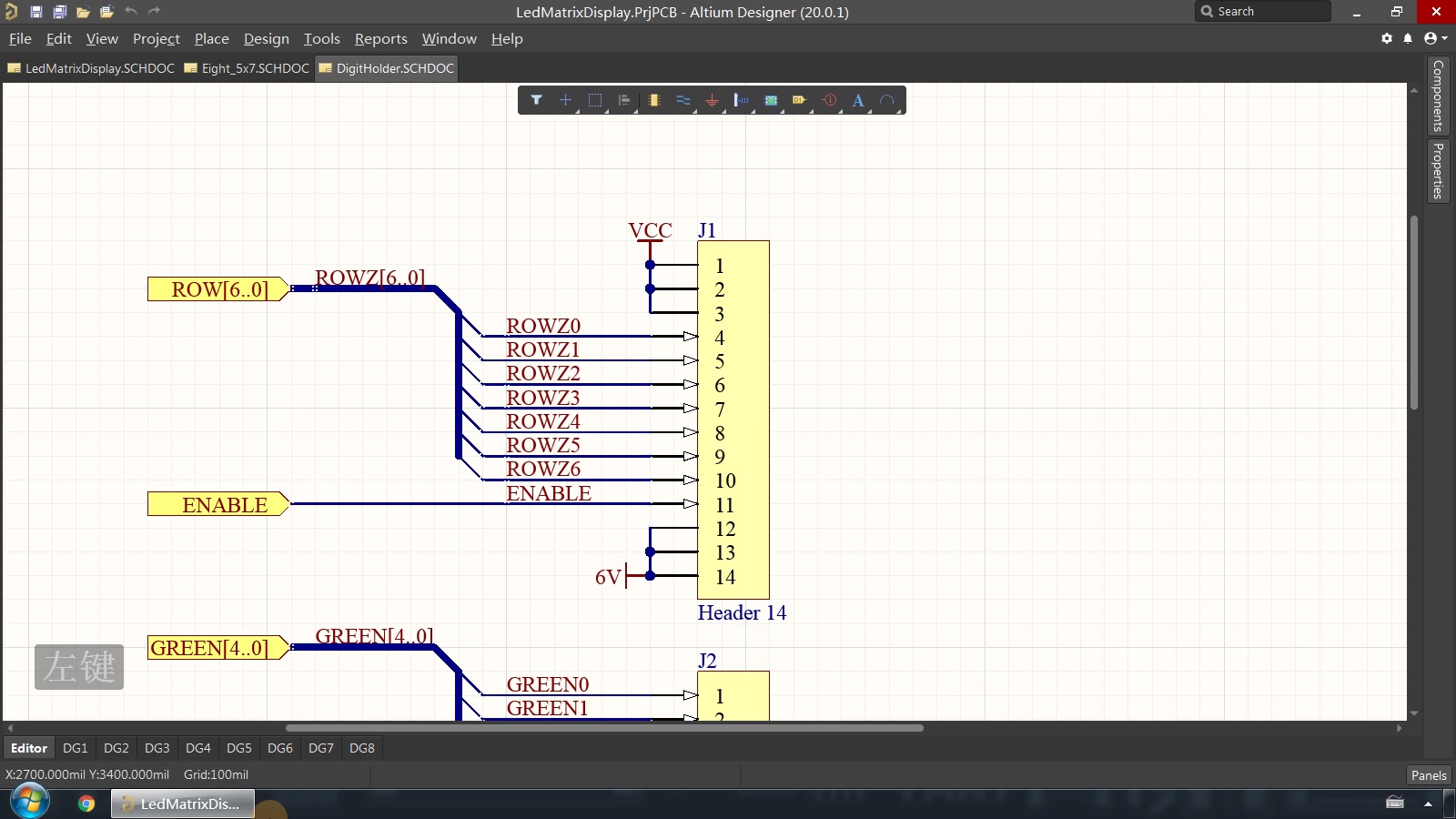
Task: Click the power port ground icon
Action: point(712,100)
